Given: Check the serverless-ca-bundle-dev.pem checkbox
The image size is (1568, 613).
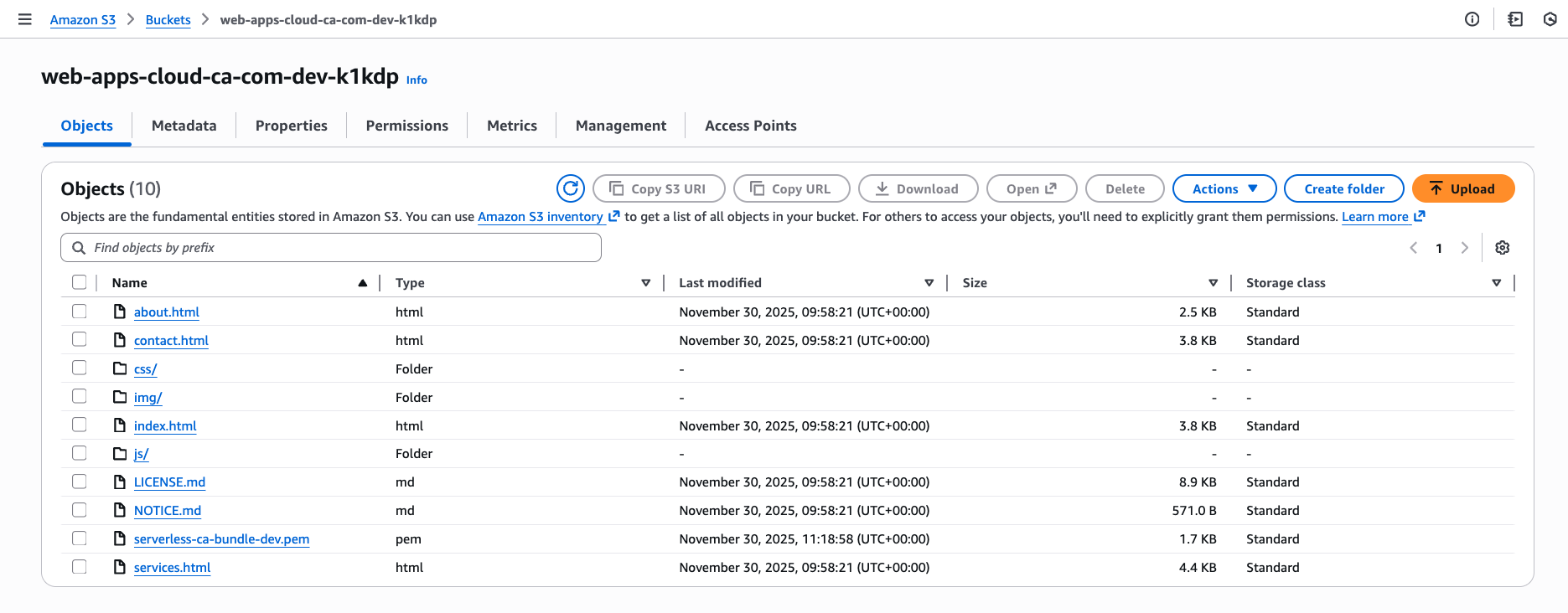Looking at the screenshot, I should [80, 538].
